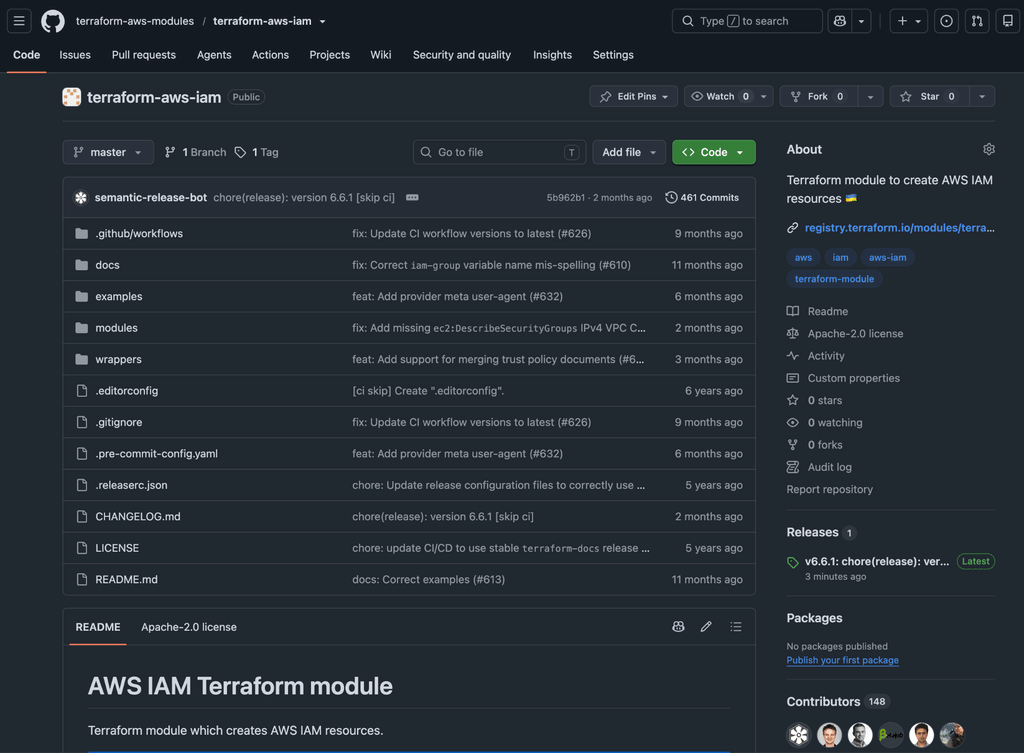Screen dimensions: 1024x753
Task: Open the Readme link in About
Action: point(827,312)
